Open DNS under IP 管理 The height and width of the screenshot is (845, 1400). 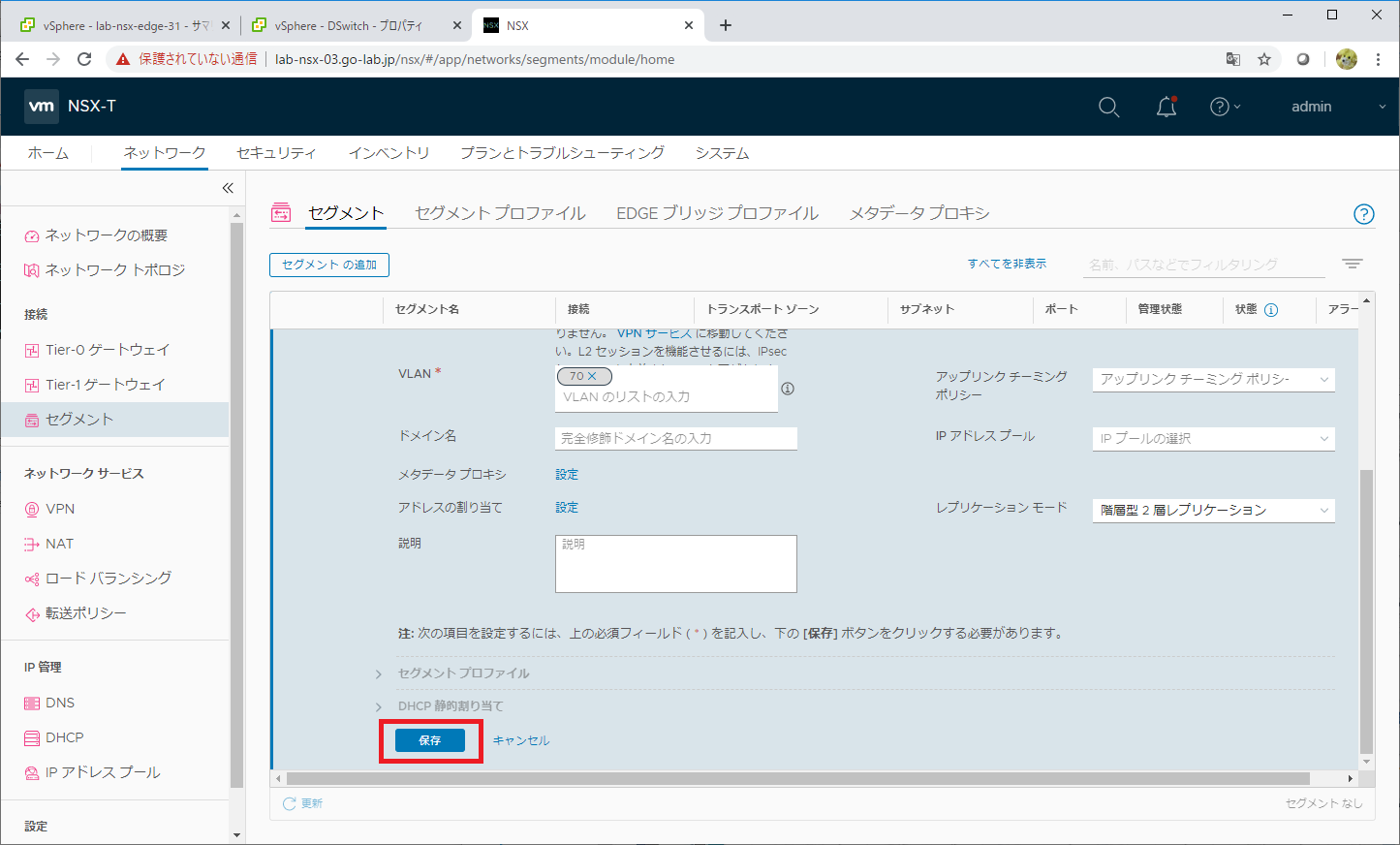coord(59,703)
